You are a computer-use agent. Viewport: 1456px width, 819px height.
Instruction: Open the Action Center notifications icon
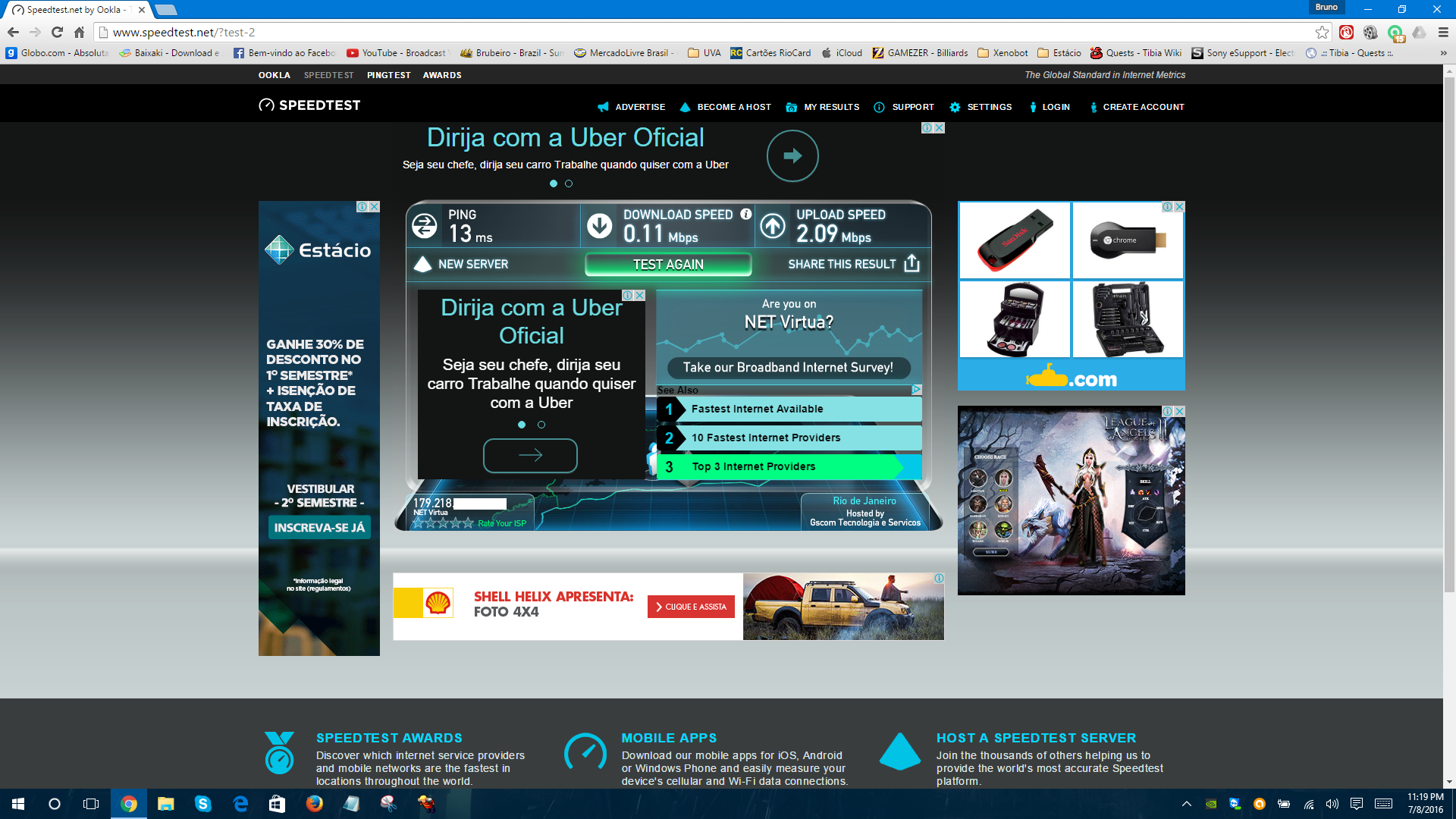click(1357, 804)
